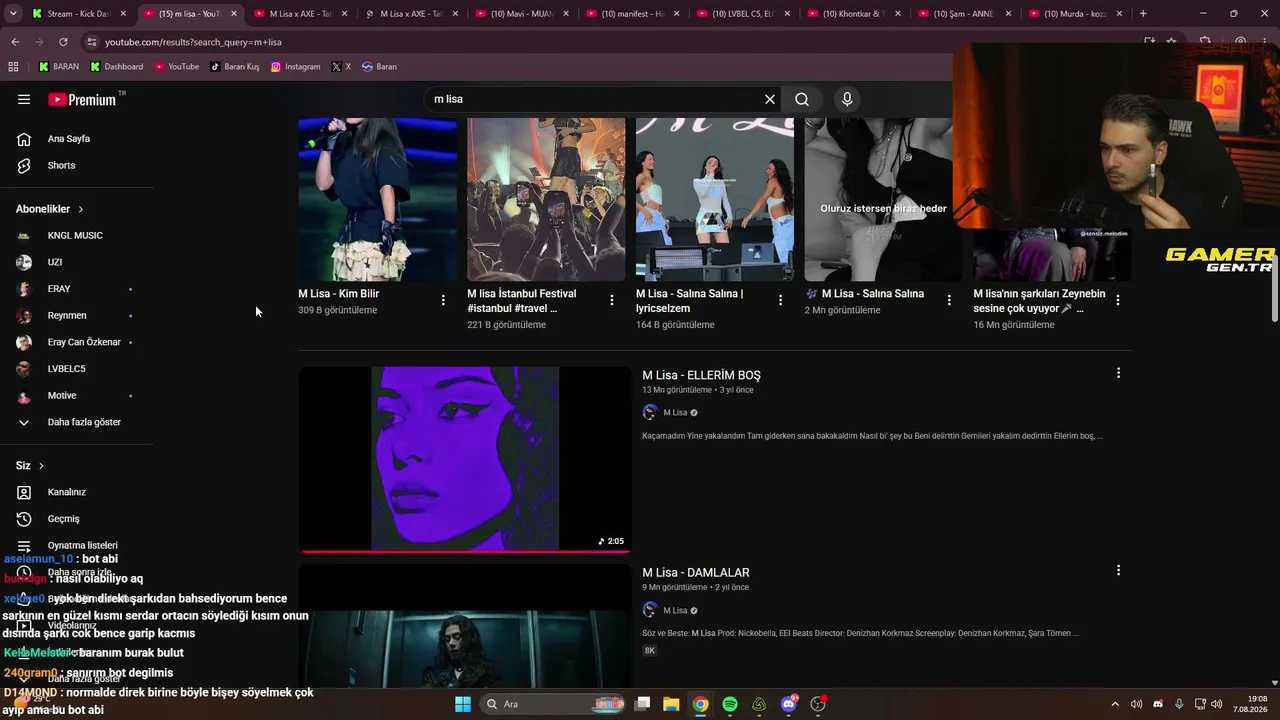This screenshot has width=1280, height=720.
Task: Open the Motive channel avatar
Action: pyautogui.click(x=24, y=396)
